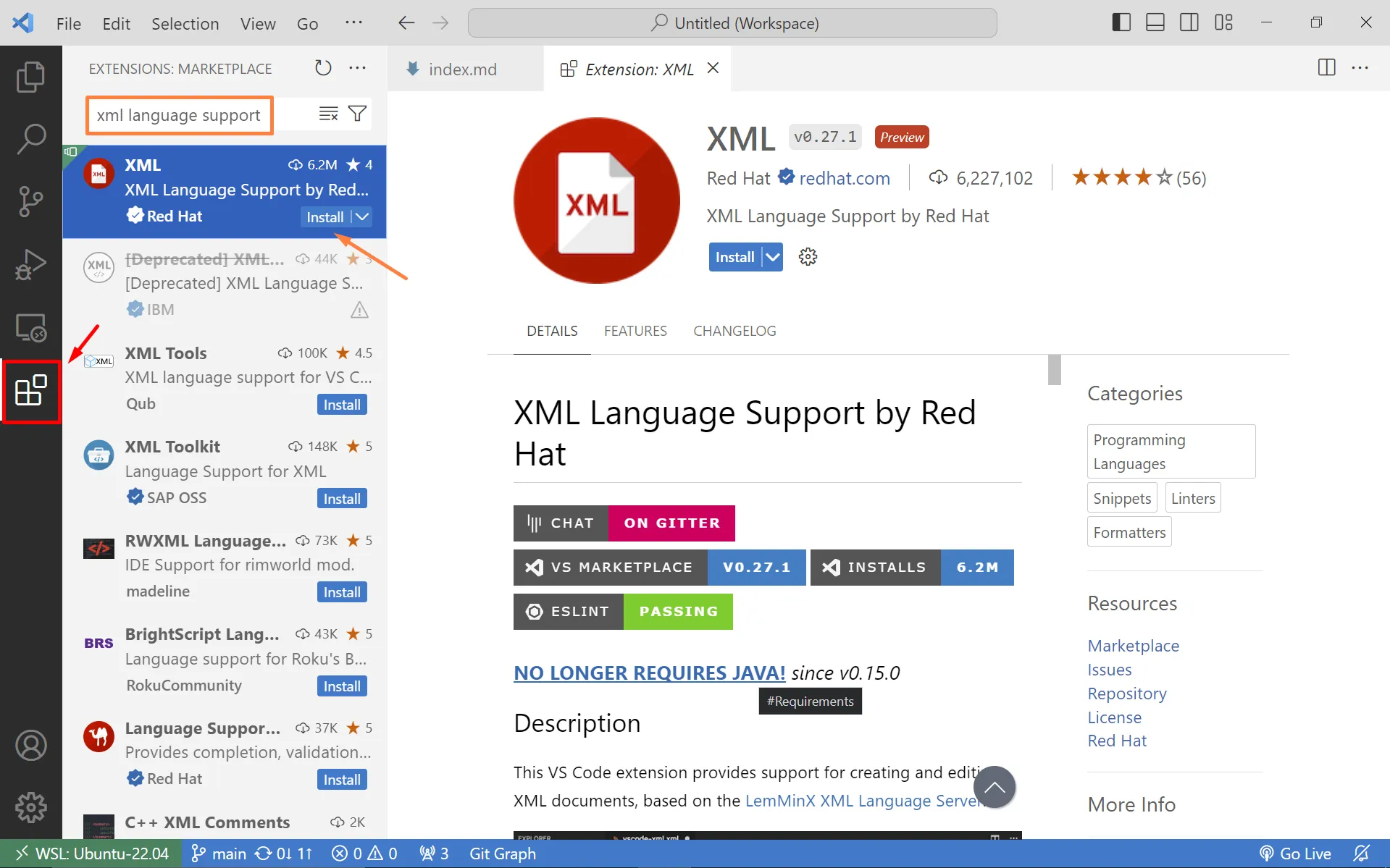Toggle the secondary side bar visibility
The image size is (1390, 868).
point(1189,23)
